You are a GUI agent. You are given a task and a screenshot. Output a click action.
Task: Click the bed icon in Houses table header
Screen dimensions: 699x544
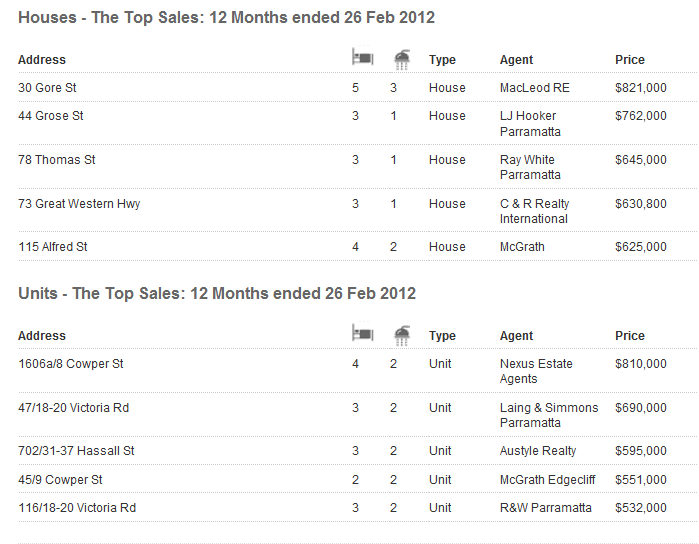[x=362, y=58]
